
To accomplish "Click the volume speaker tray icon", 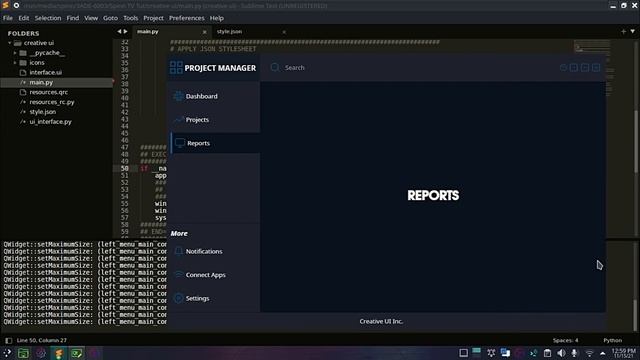I will pyautogui.click(x=561, y=353).
